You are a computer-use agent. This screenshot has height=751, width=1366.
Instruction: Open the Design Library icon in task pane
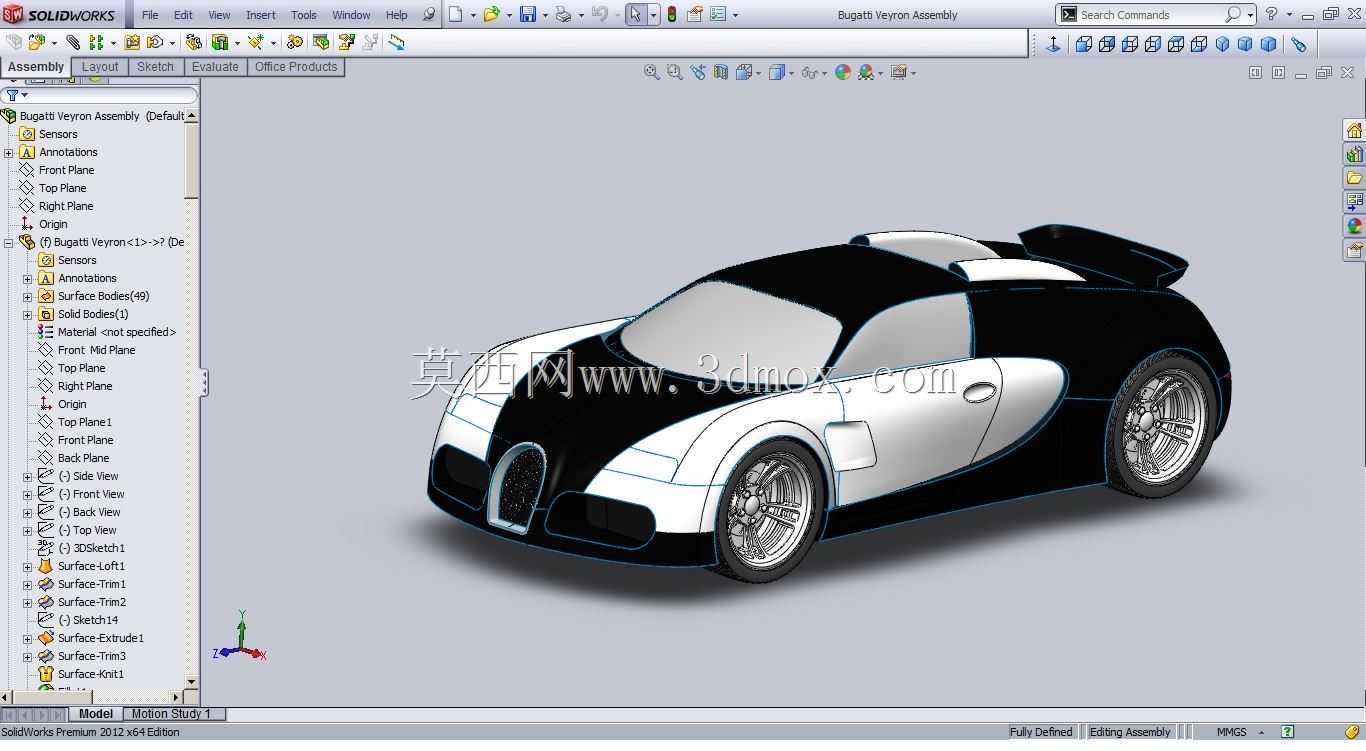(1354, 155)
